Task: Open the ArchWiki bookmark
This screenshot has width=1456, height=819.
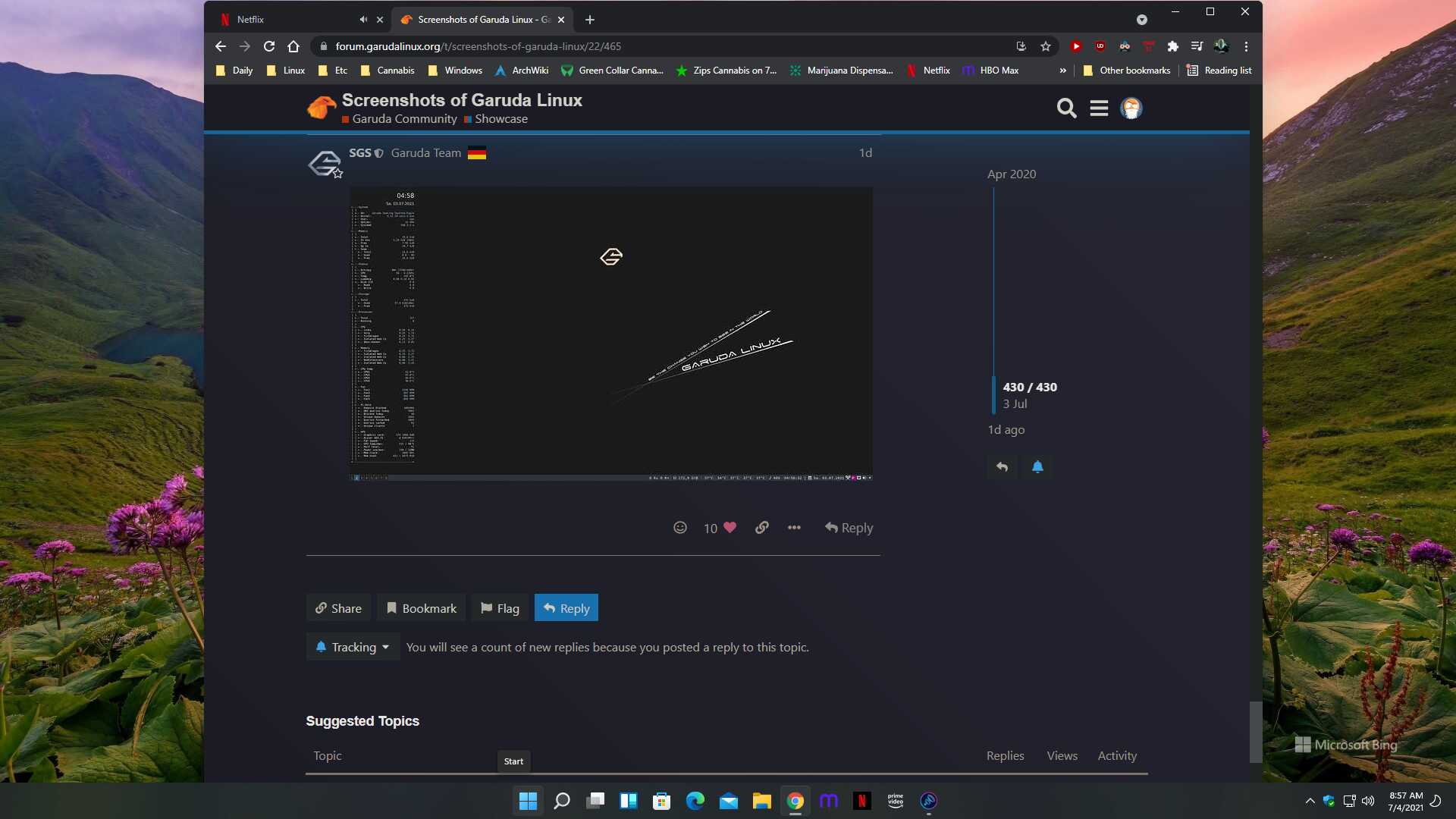Action: pyautogui.click(x=522, y=71)
